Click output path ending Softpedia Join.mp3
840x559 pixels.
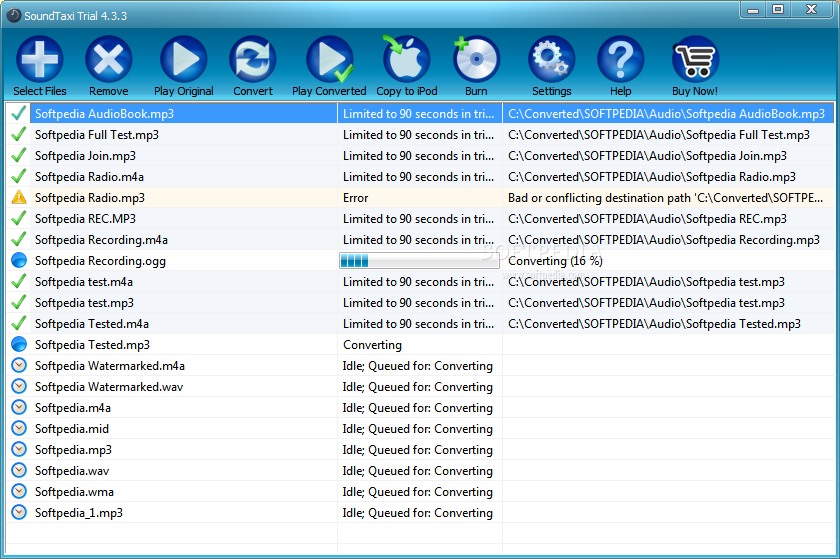[647, 156]
